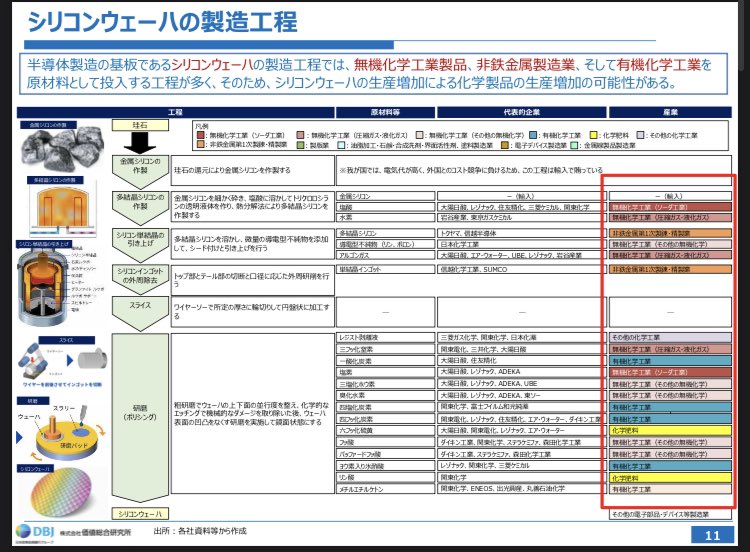Screen dimensions: 750x552
Task: Select the 研磨(ポリシング) process step
Action: (140, 418)
